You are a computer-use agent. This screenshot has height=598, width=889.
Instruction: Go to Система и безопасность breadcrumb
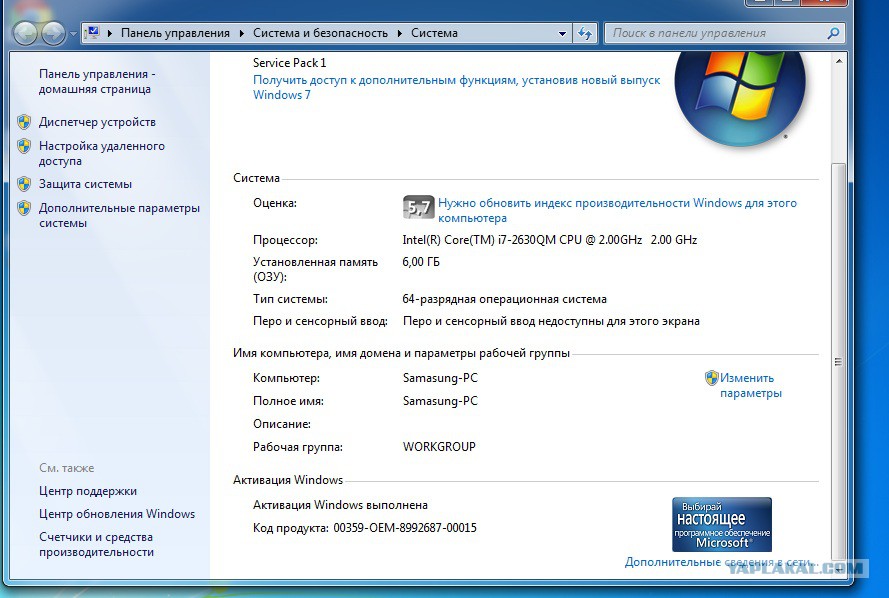click(320, 33)
